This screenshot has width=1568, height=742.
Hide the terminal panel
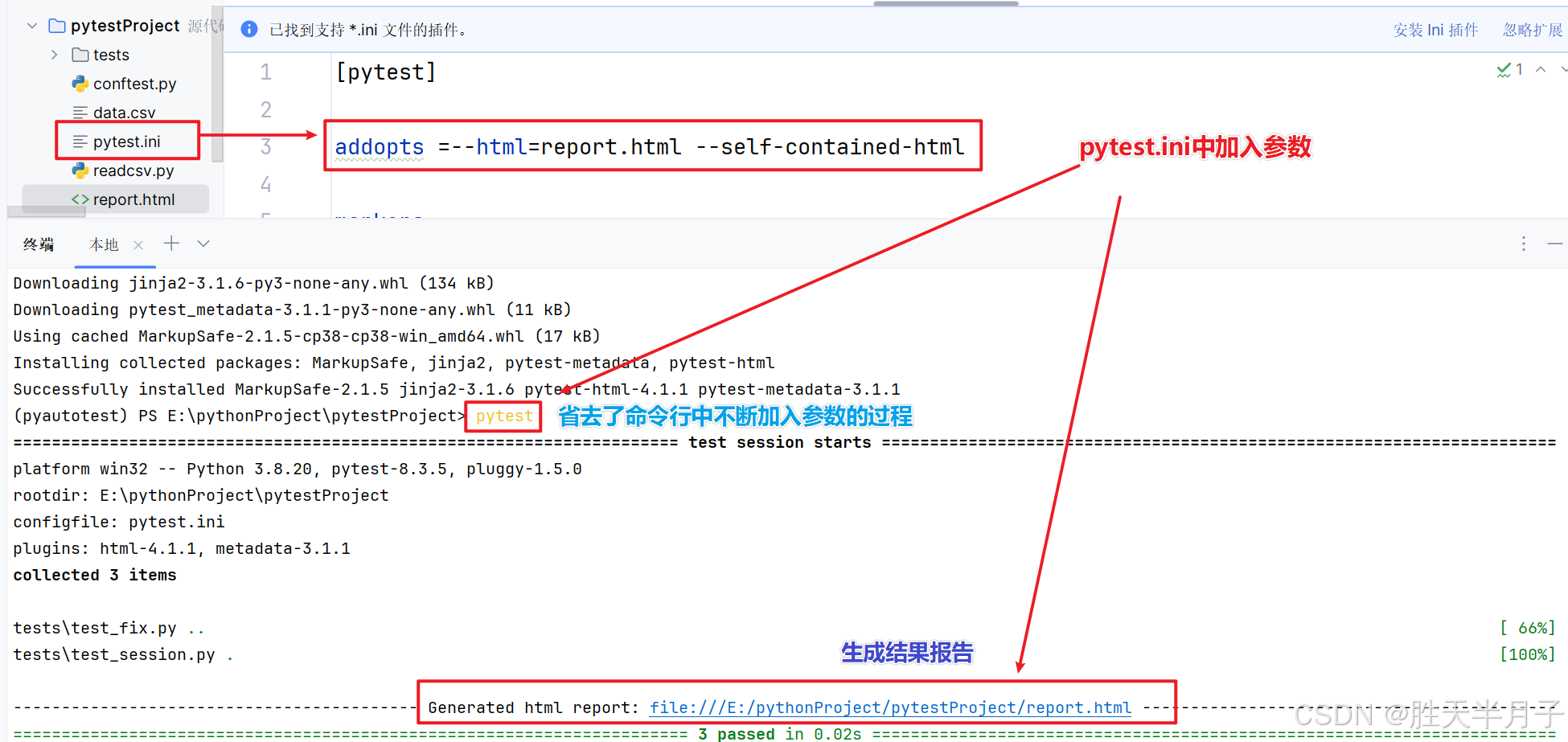coord(1555,244)
